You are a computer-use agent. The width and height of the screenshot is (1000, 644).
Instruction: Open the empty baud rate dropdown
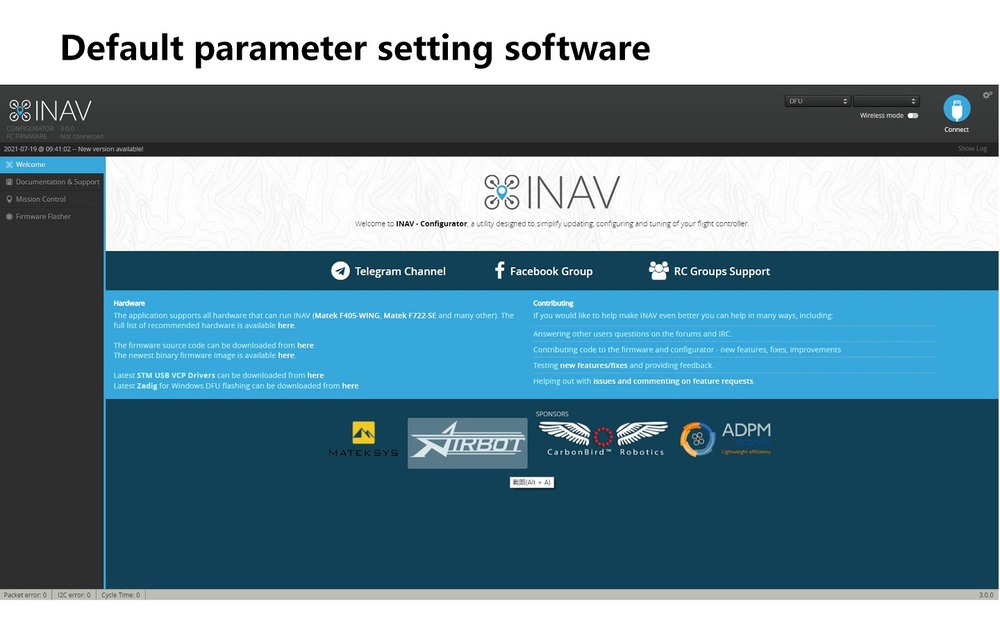pyautogui.click(x=885, y=101)
